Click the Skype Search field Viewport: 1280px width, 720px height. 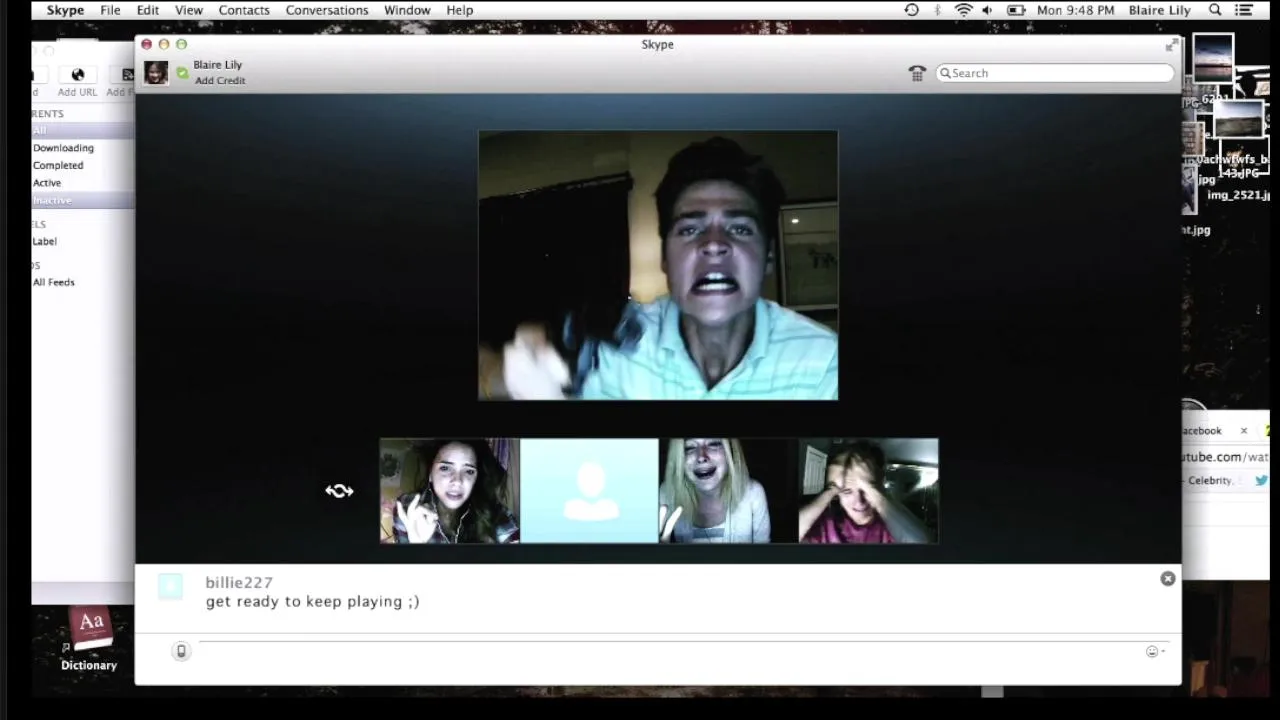[1054, 73]
